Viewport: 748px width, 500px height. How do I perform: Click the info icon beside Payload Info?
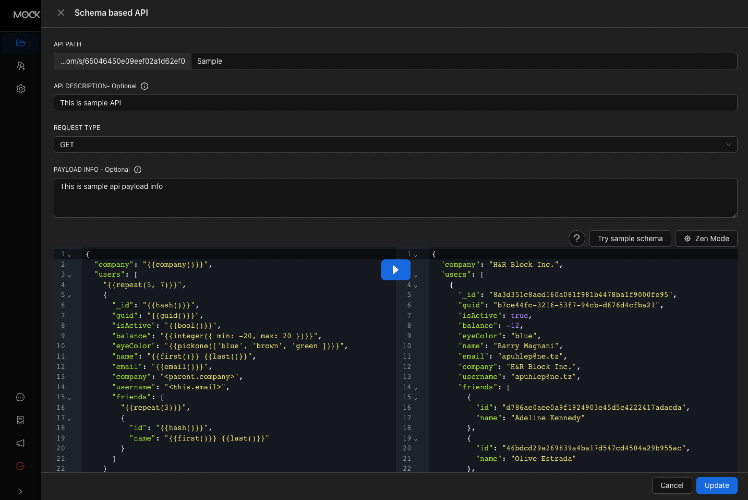point(137,169)
